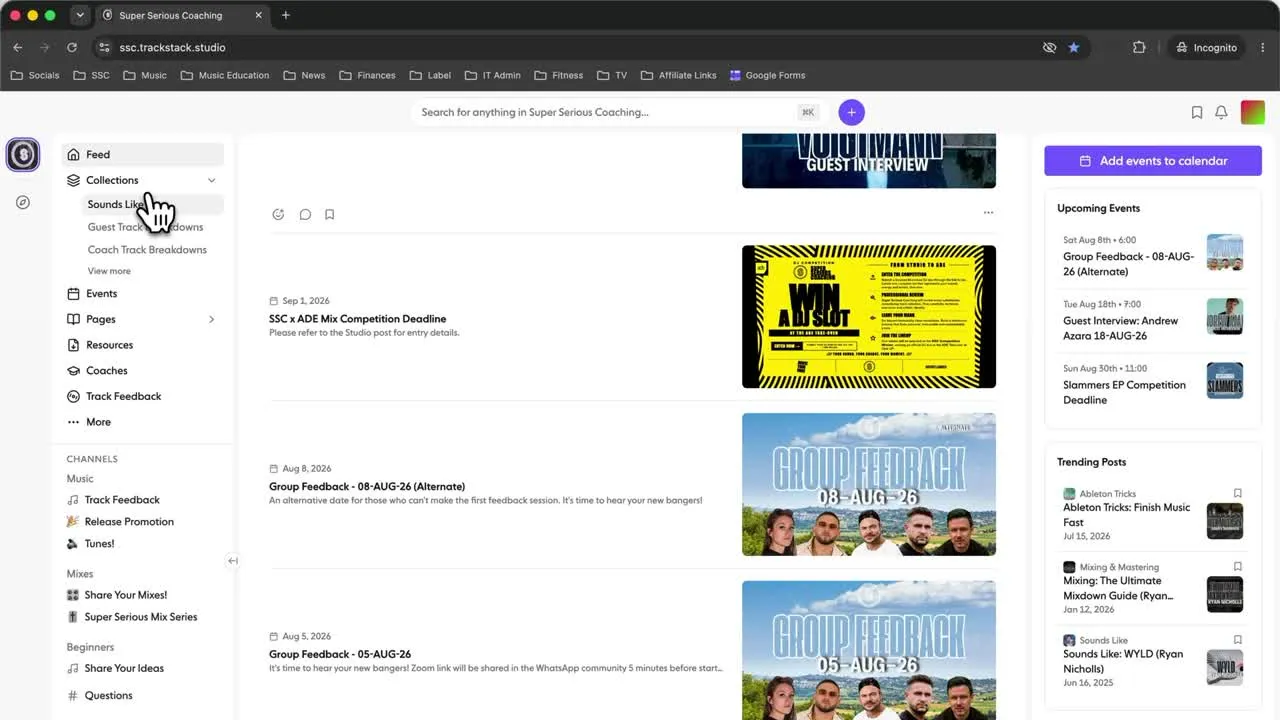The image size is (1280, 720).
Task: Open the browser extensions puzzle icon
Action: [1139, 47]
